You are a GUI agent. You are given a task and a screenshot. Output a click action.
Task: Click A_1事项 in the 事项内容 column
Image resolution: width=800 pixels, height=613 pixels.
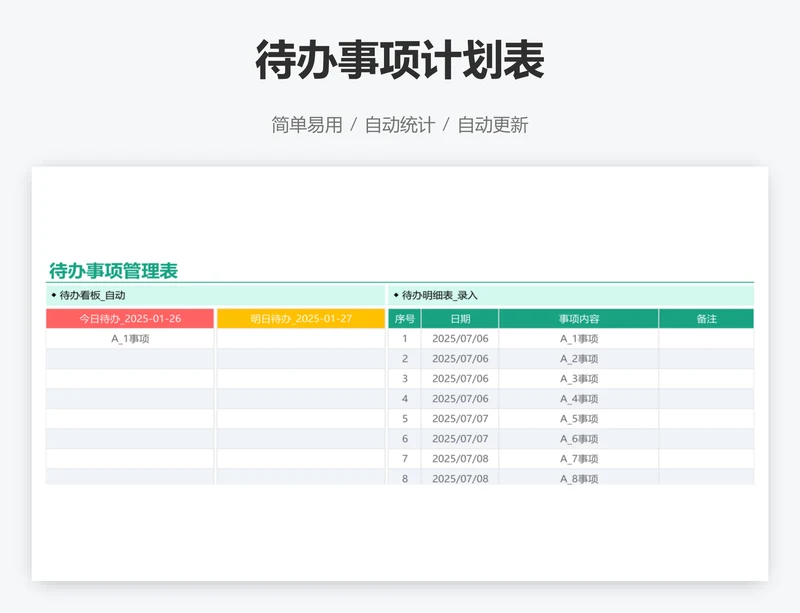click(579, 338)
